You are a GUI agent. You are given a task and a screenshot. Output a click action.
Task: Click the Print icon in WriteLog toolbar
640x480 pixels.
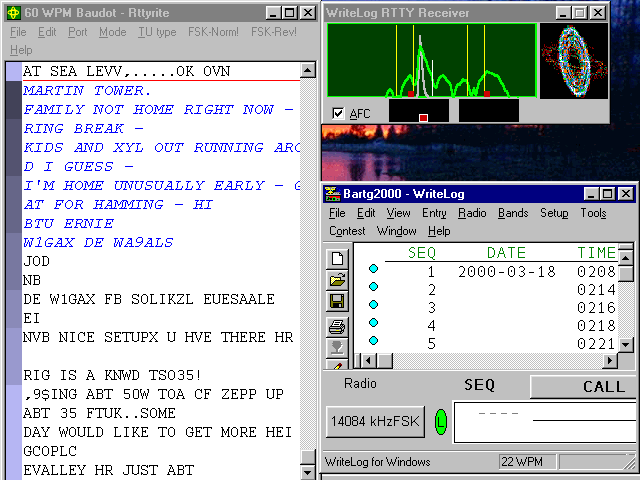[338, 327]
